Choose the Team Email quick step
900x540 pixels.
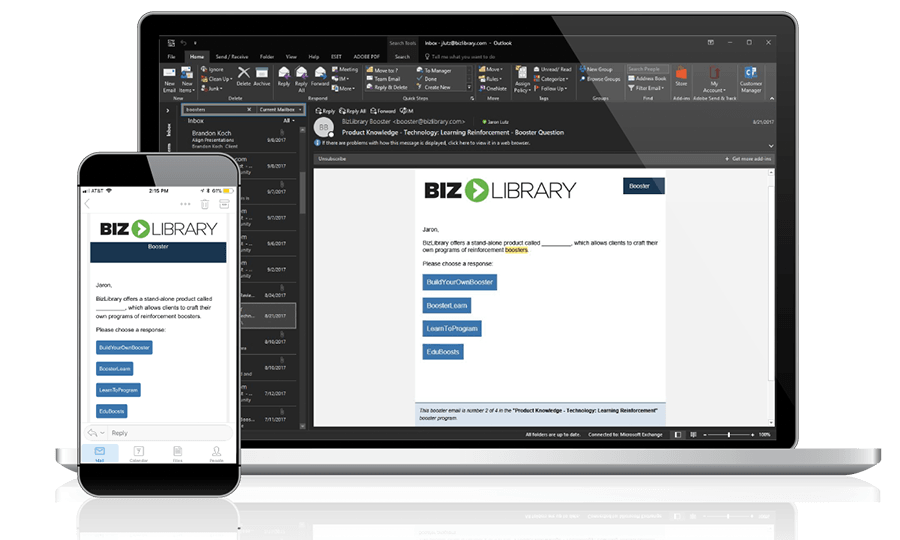[x=383, y=79]
